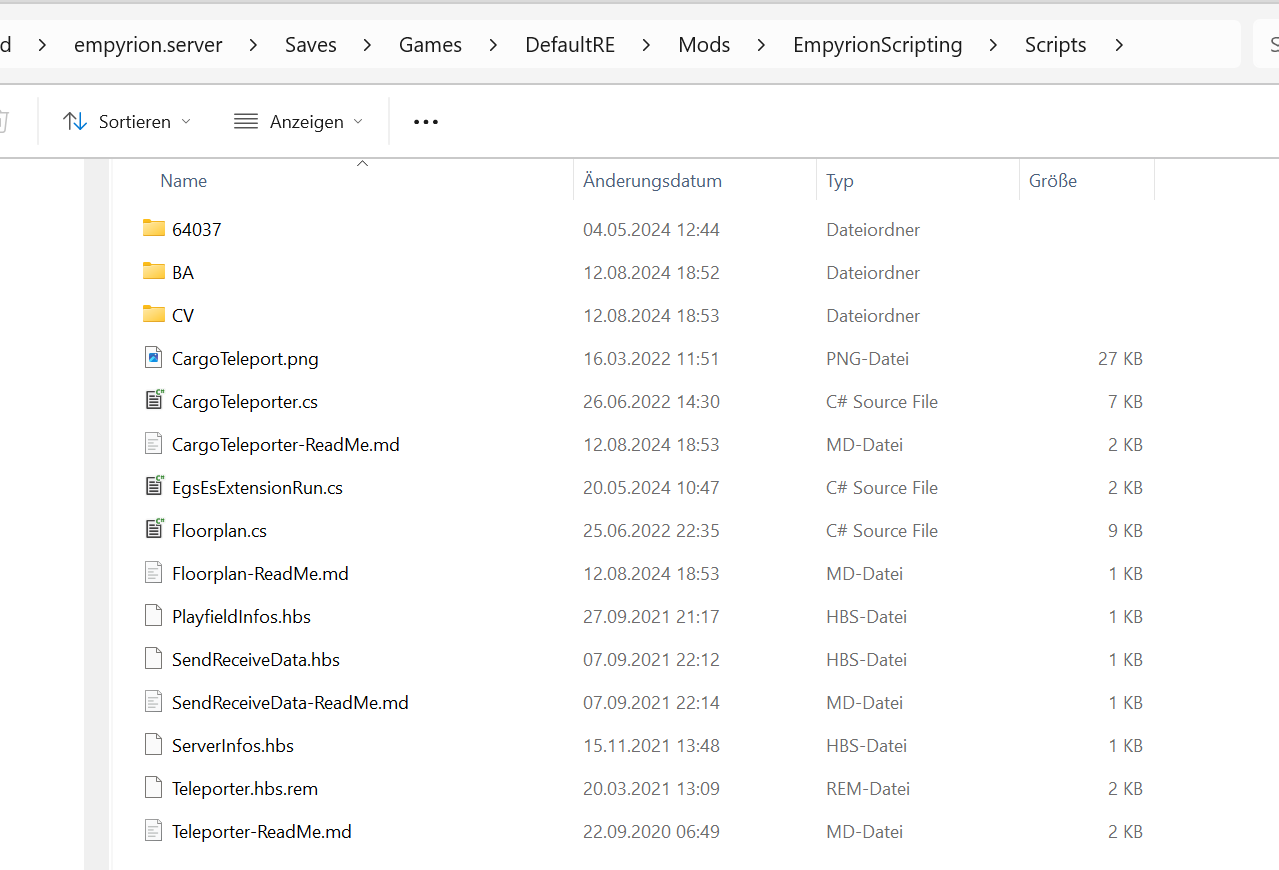The height and width of the screenshot is (870, 1279).
Task: Click the date 04.05.2024 12:44
Action: (651, 229)
